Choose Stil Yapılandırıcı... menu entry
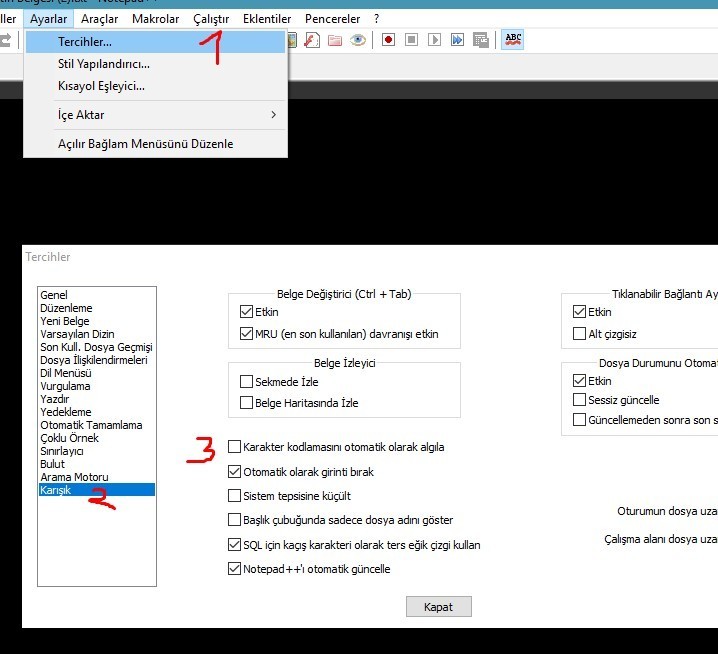 (156, 64)
